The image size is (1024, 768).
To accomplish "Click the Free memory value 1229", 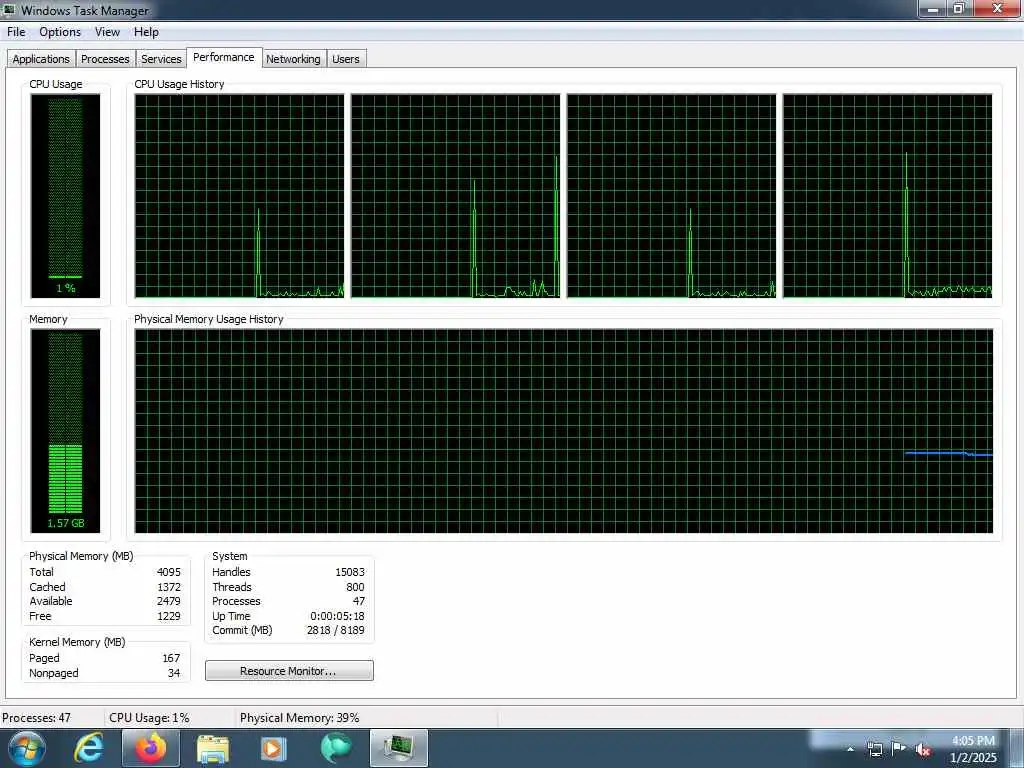I will tap(168, 616).
